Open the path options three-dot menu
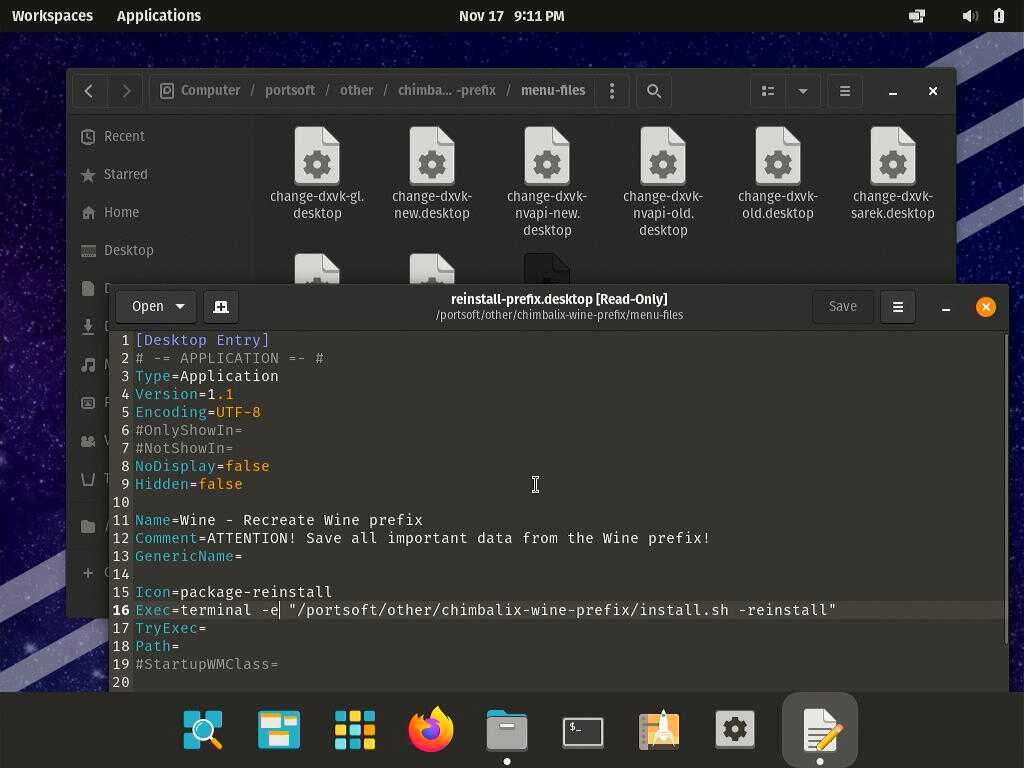 click(x=612, y=91)
